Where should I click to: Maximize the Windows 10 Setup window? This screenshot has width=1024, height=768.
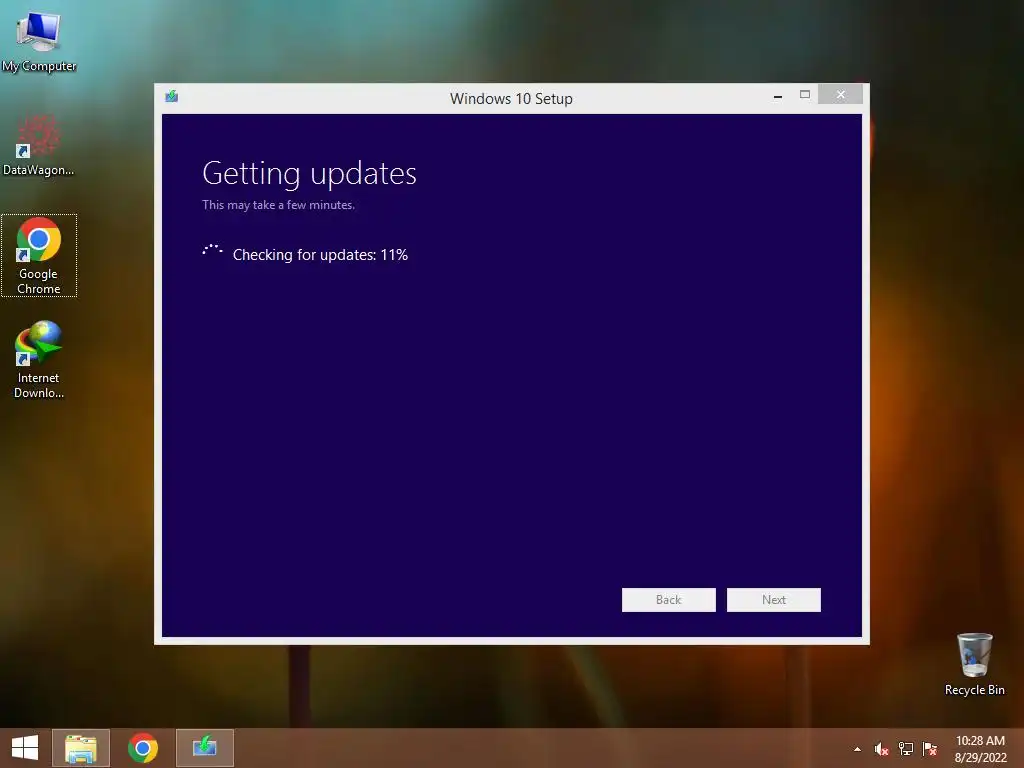click(805, 95)
